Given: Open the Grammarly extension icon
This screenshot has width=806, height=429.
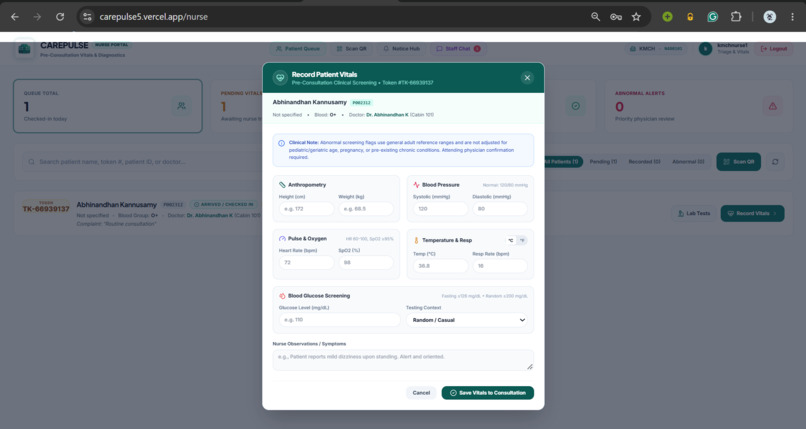Looking at the screenshot, I should 712,17.
